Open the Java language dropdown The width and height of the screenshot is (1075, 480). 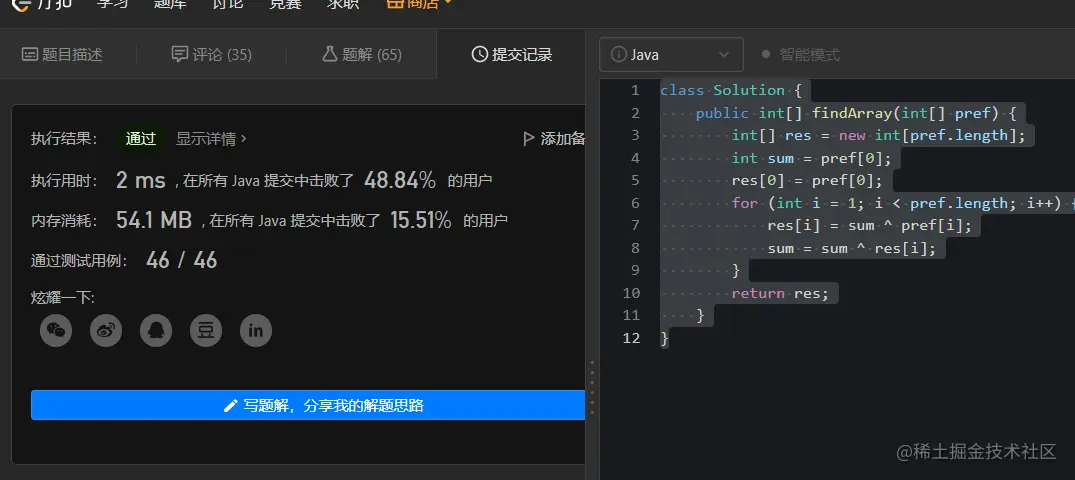pyautogui.click(x=671, y=55)
